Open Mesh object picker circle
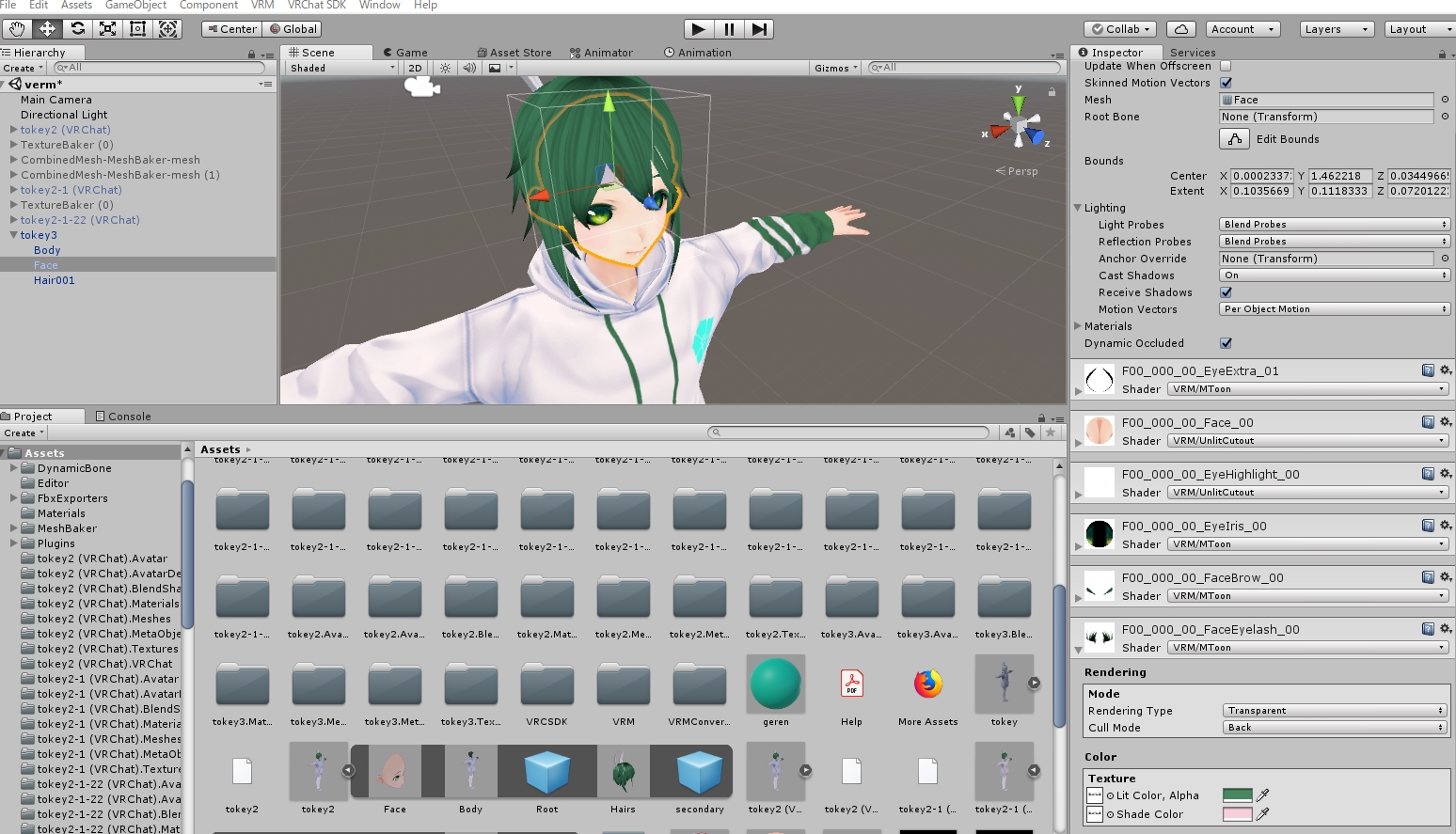This screenshot has width=1456, height=834. (1445, 100)
